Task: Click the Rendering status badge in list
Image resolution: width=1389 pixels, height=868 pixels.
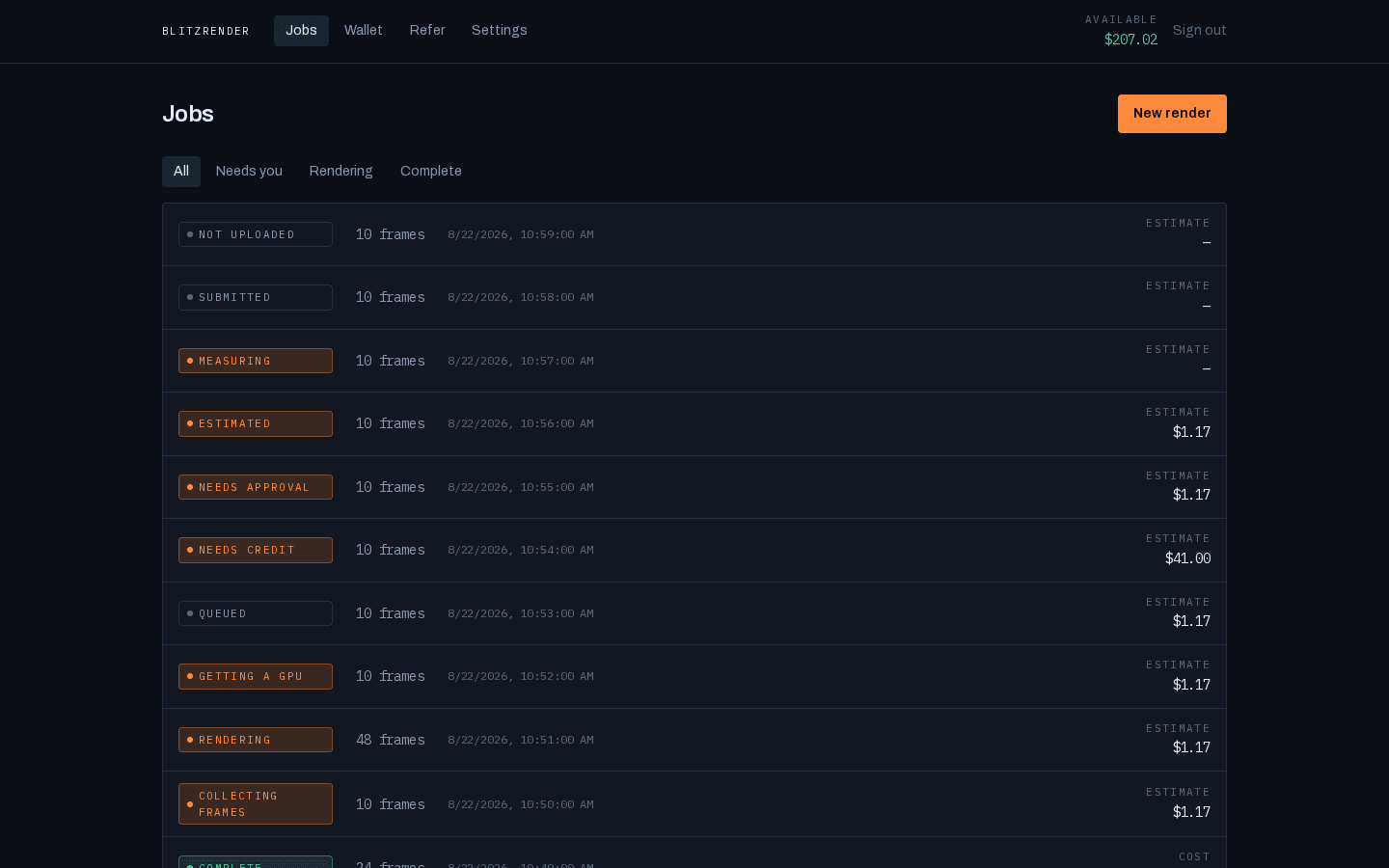Action: click(x=256, y=740)
